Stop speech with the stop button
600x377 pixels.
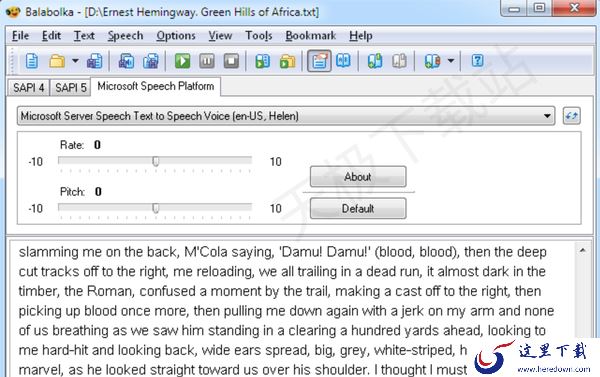[x=231, y=61]
